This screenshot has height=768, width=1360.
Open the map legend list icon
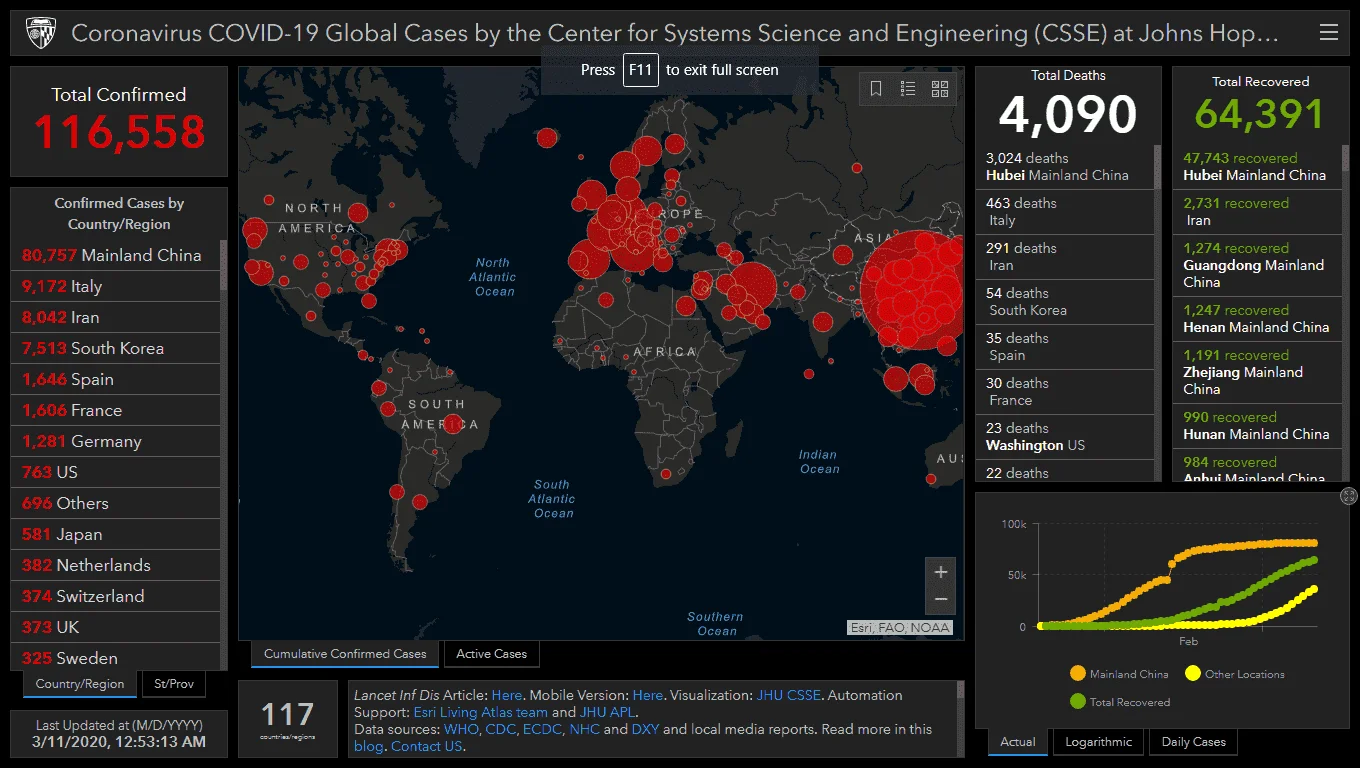pyautogui.click(x=908, y=89)
